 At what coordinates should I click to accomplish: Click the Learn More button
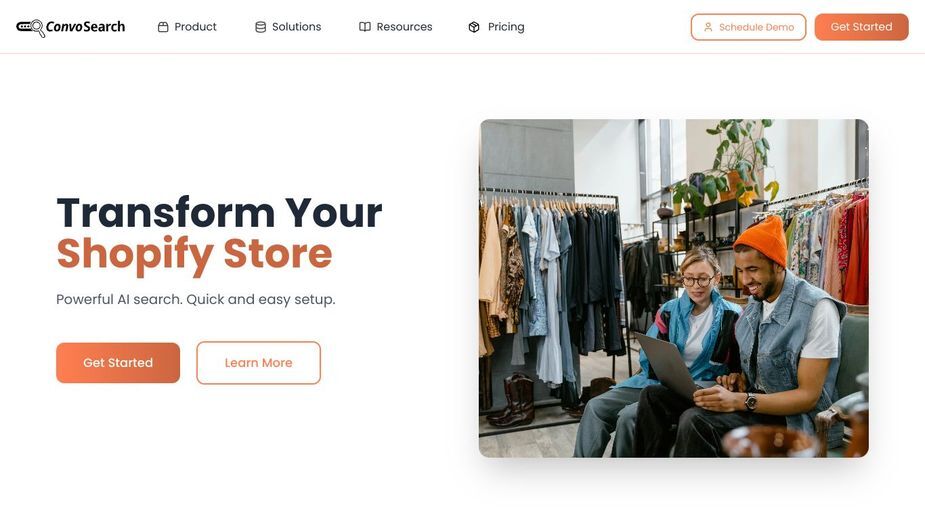258,362
